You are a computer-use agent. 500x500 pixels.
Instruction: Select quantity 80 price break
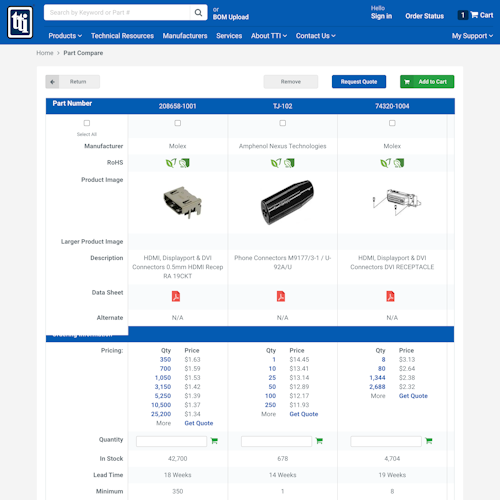382,368
